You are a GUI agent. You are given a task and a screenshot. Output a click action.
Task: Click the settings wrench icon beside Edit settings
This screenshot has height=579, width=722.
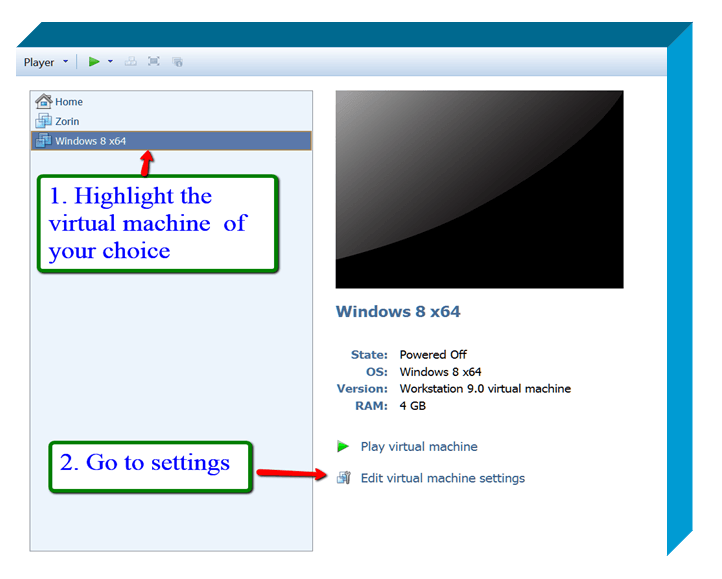(x=344, y=478)
